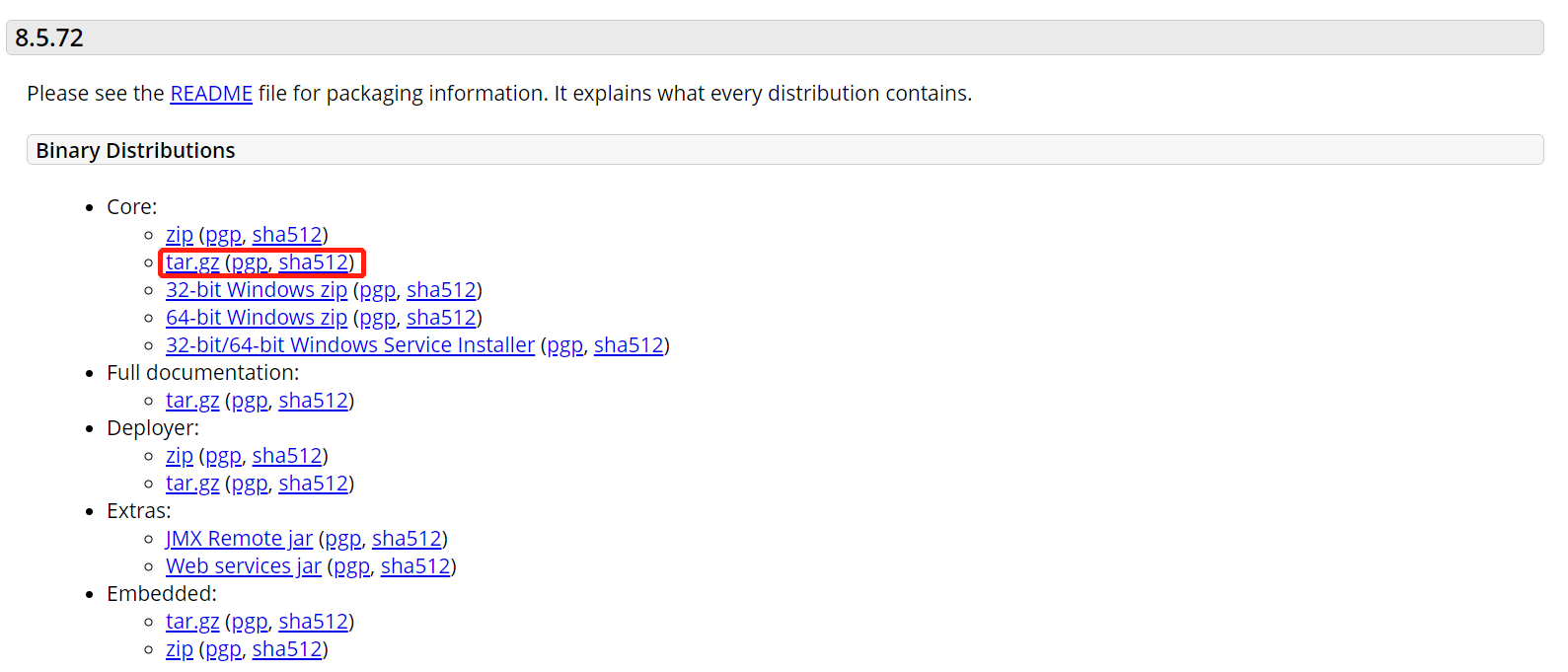Viewport: 1568px width, 672px height.
Task: Download the Web services jar
Action: point(244,566)
